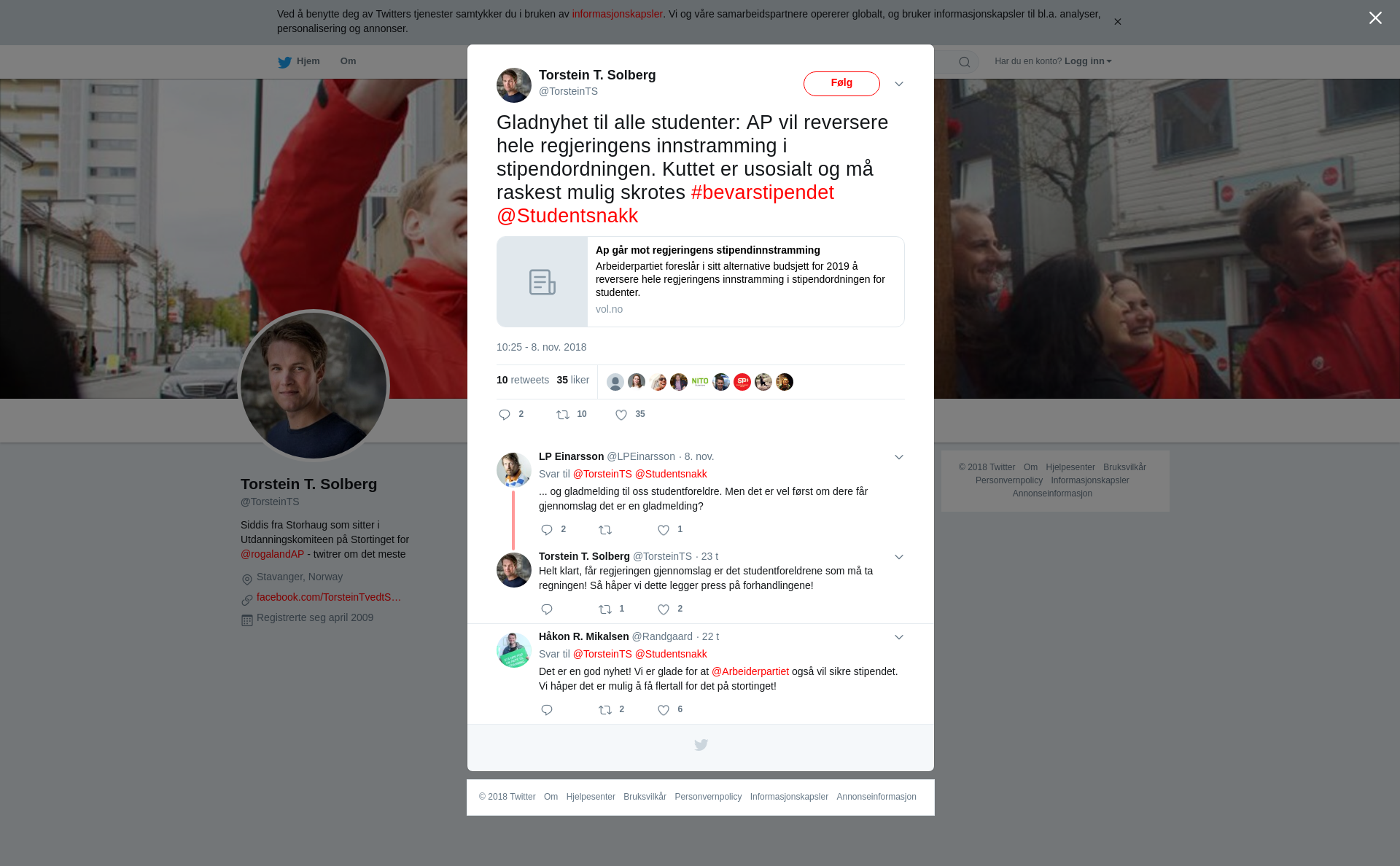The width and height of the screenshot is (1400, 866).
Task: Like the main tweet with 35 likes
Action: click(x=621, y=415)
